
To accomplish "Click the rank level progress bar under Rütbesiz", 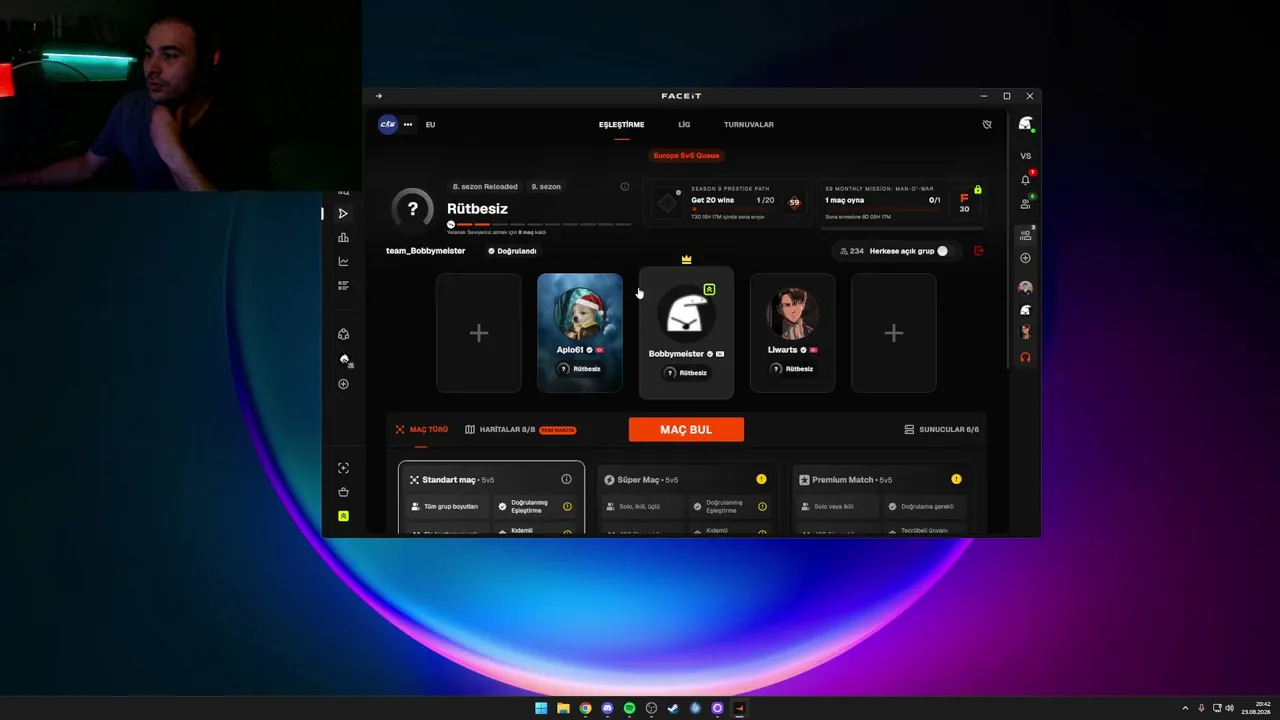I will [539, 224].
